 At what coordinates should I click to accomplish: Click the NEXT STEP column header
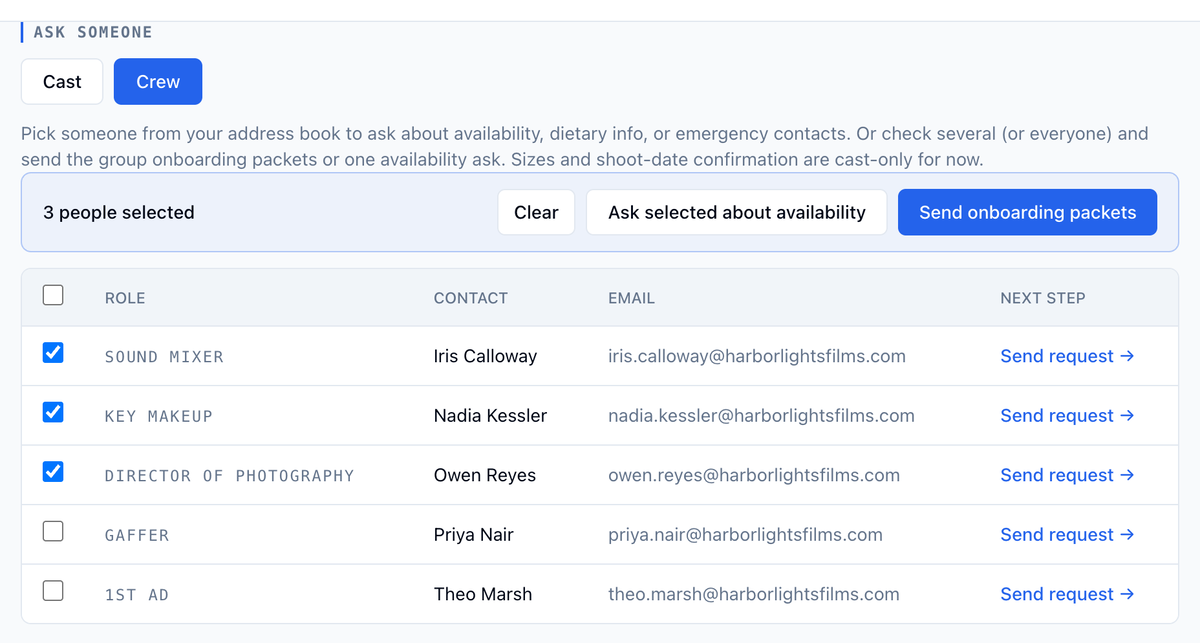pos(1043,298)
